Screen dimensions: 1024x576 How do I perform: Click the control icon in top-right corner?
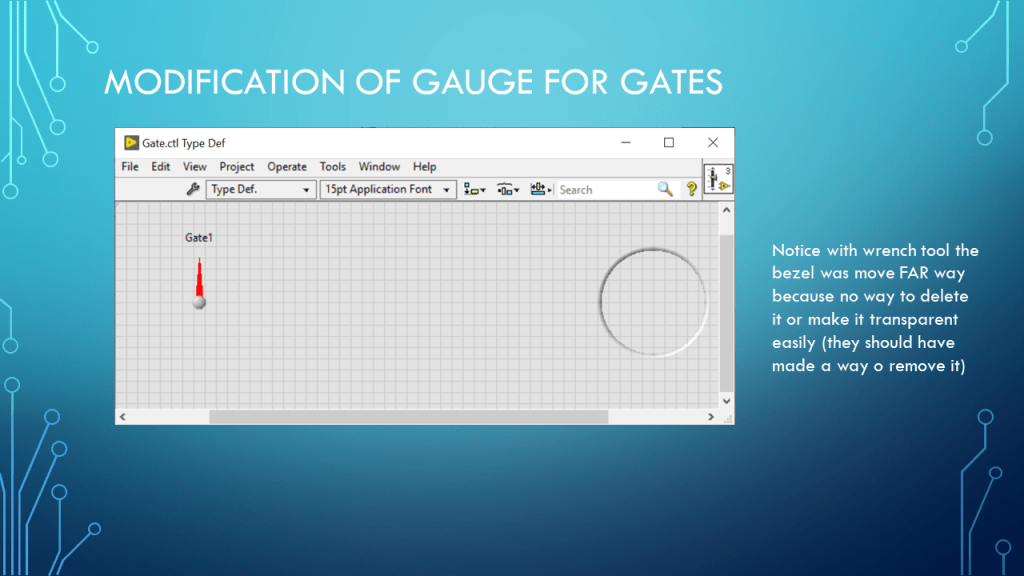(x=718, y=179)
